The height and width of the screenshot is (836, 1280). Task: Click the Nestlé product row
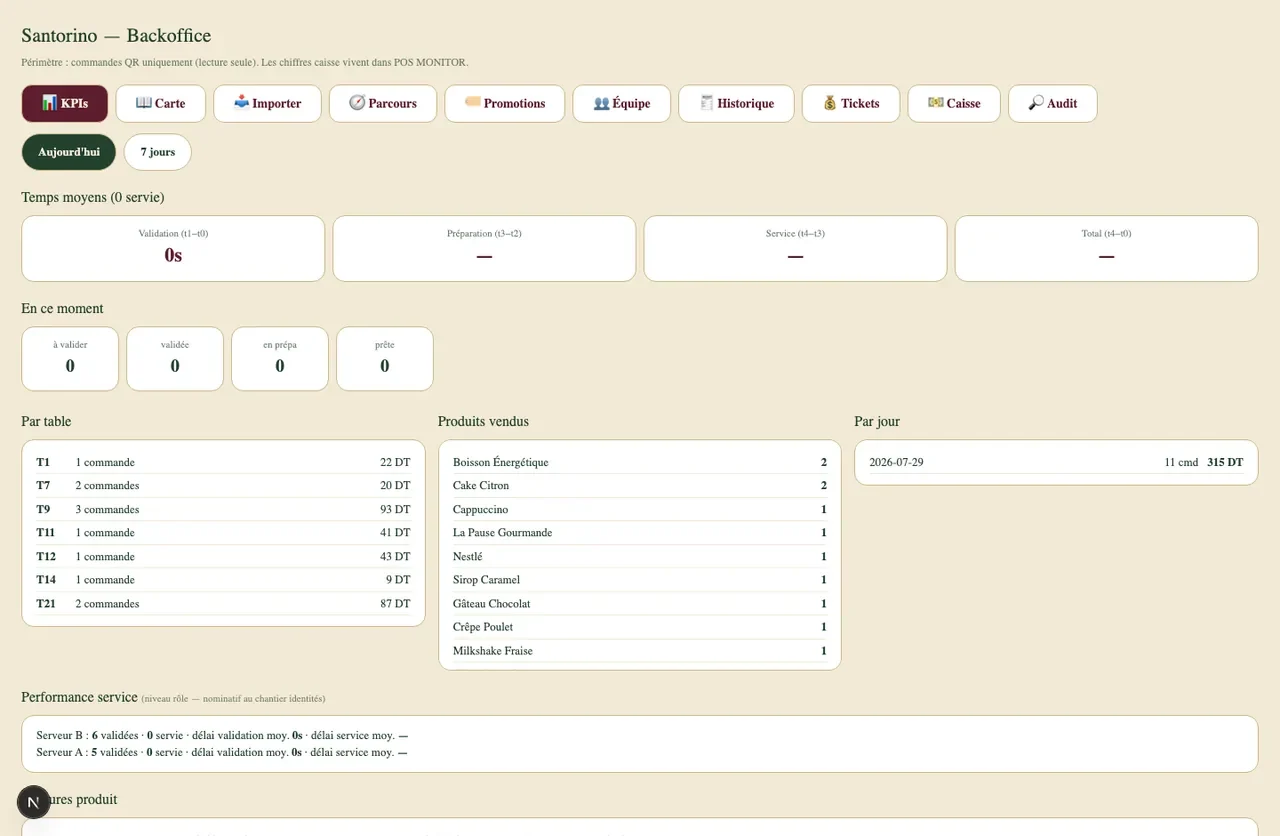pos(640,556)
